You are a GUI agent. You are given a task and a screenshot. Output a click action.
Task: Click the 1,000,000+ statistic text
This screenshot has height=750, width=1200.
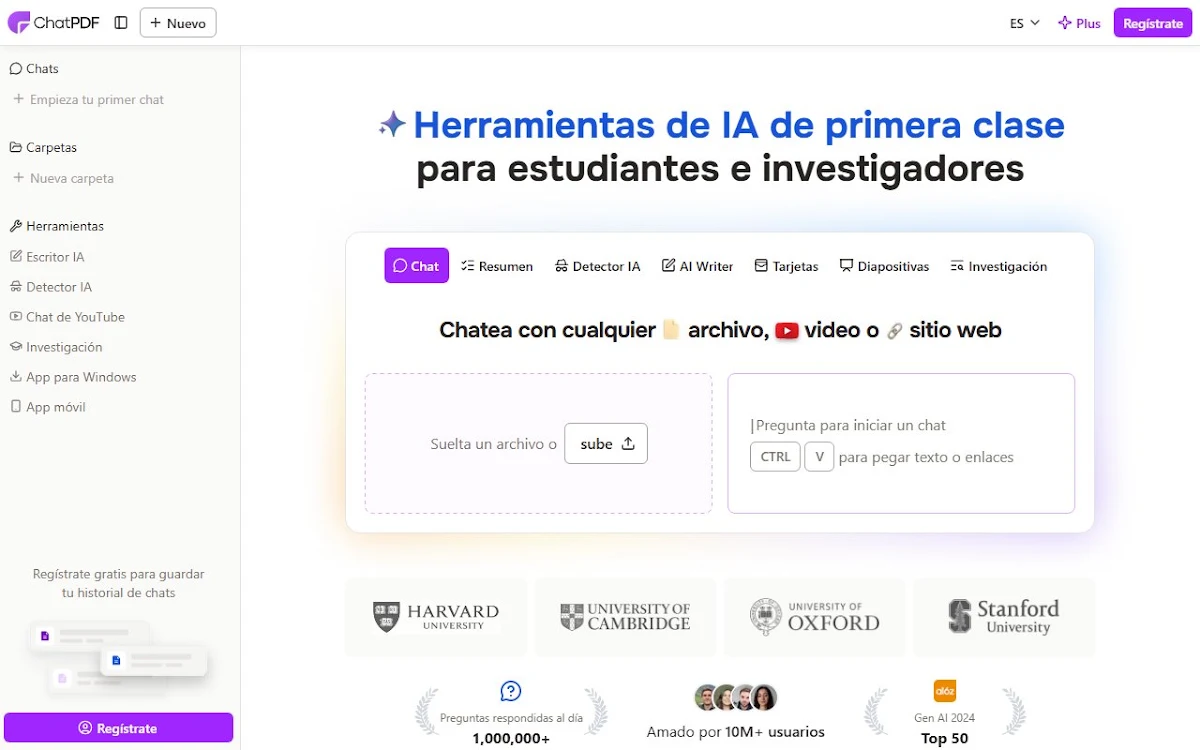(511, 739)
